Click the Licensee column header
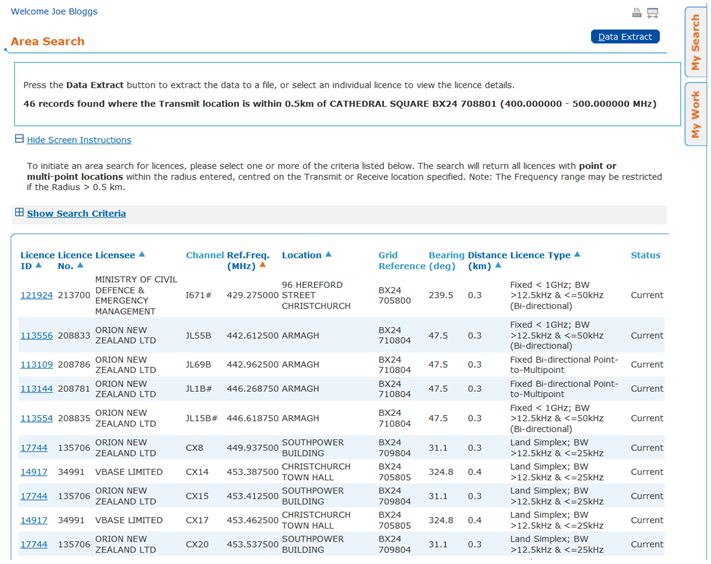The height and width of the screenshot is (564, 711). [115, 255]
